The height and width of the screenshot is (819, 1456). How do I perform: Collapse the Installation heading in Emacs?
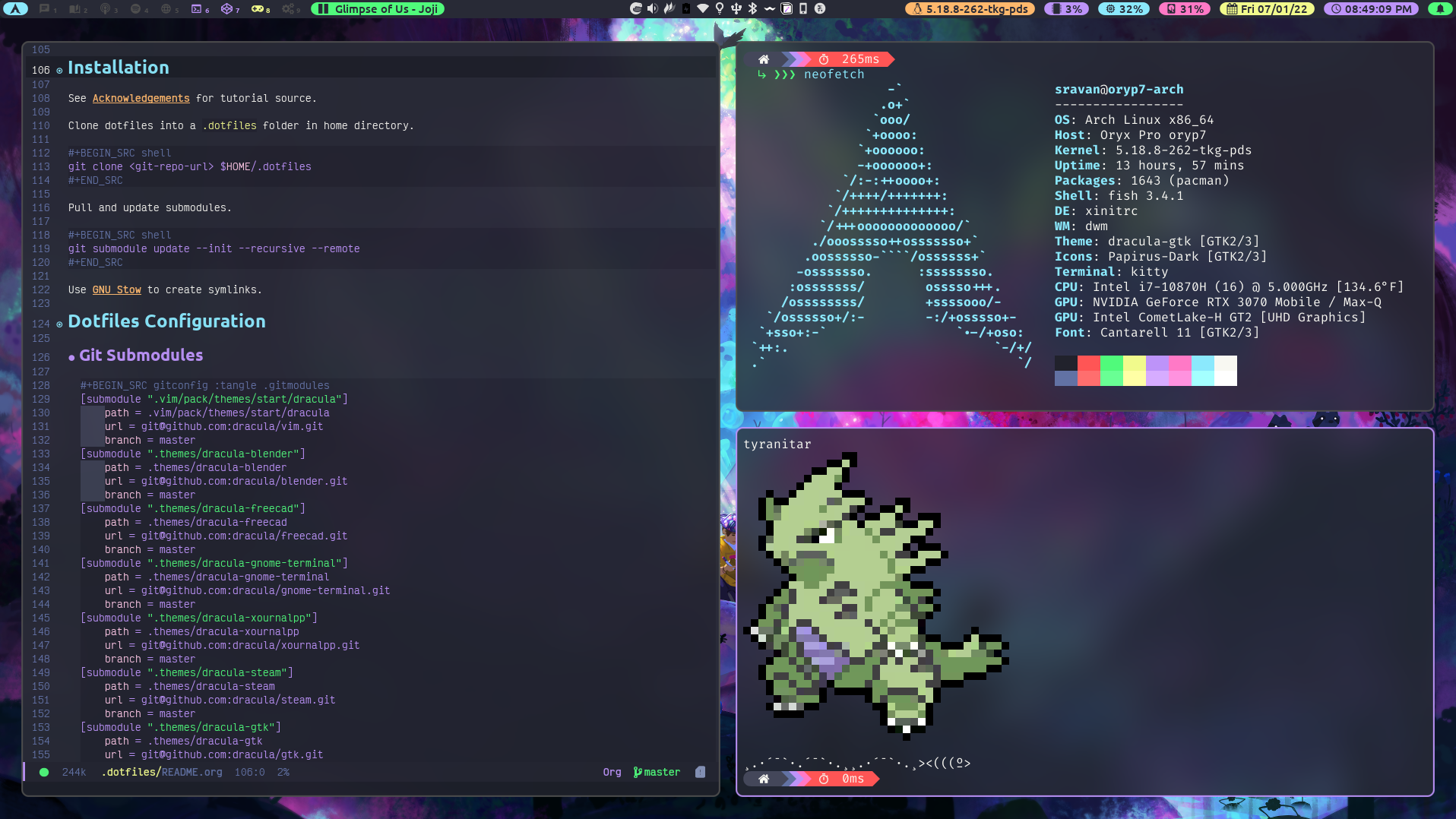coord(119,68)
